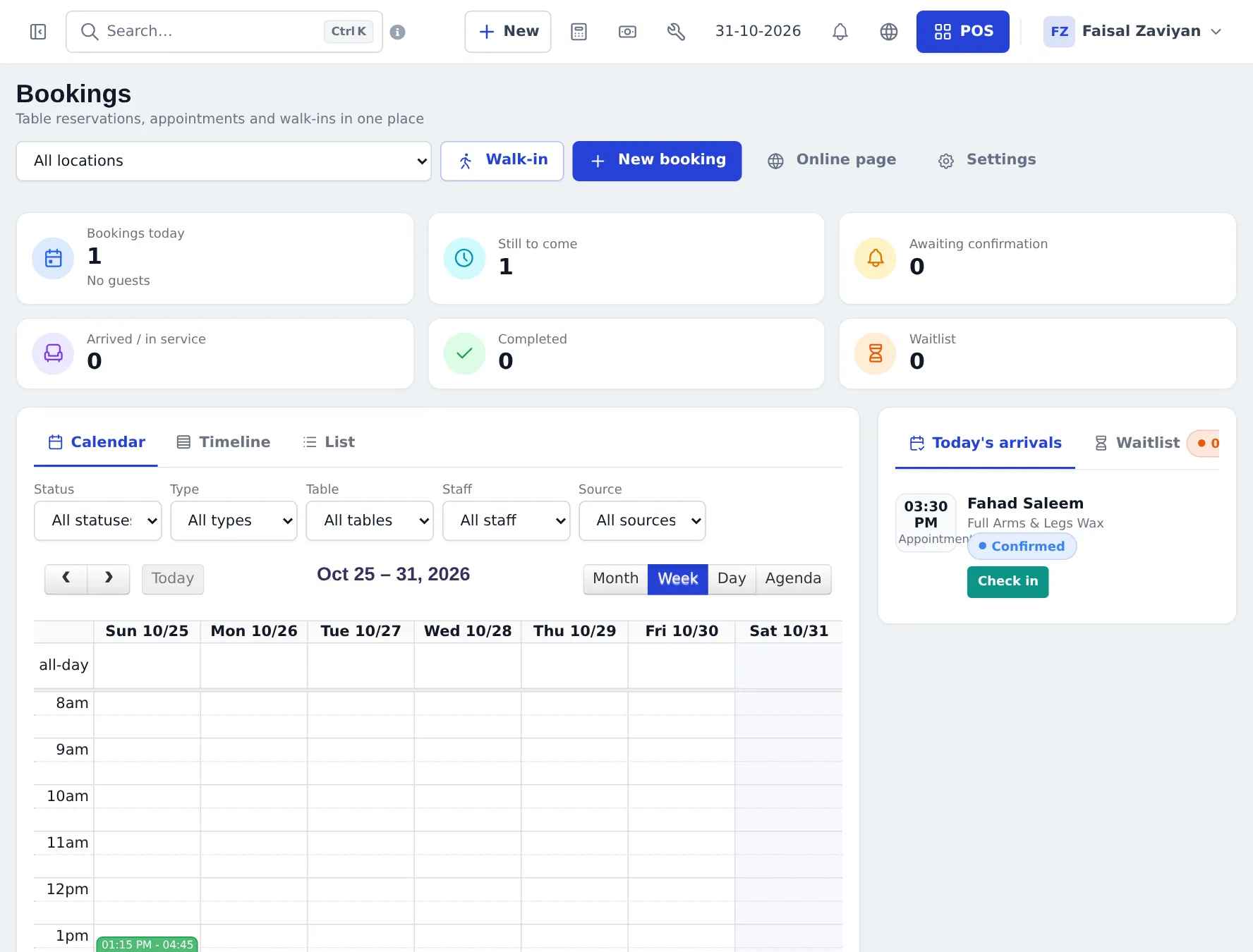Switch to the List tab
Image resolution: width=1253 pixels, height=952 pixels.
[328, 442]
